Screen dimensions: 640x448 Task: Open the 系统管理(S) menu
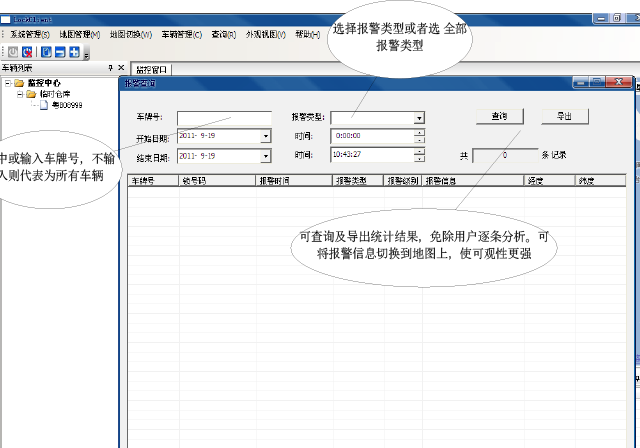[x=30, y=35]
